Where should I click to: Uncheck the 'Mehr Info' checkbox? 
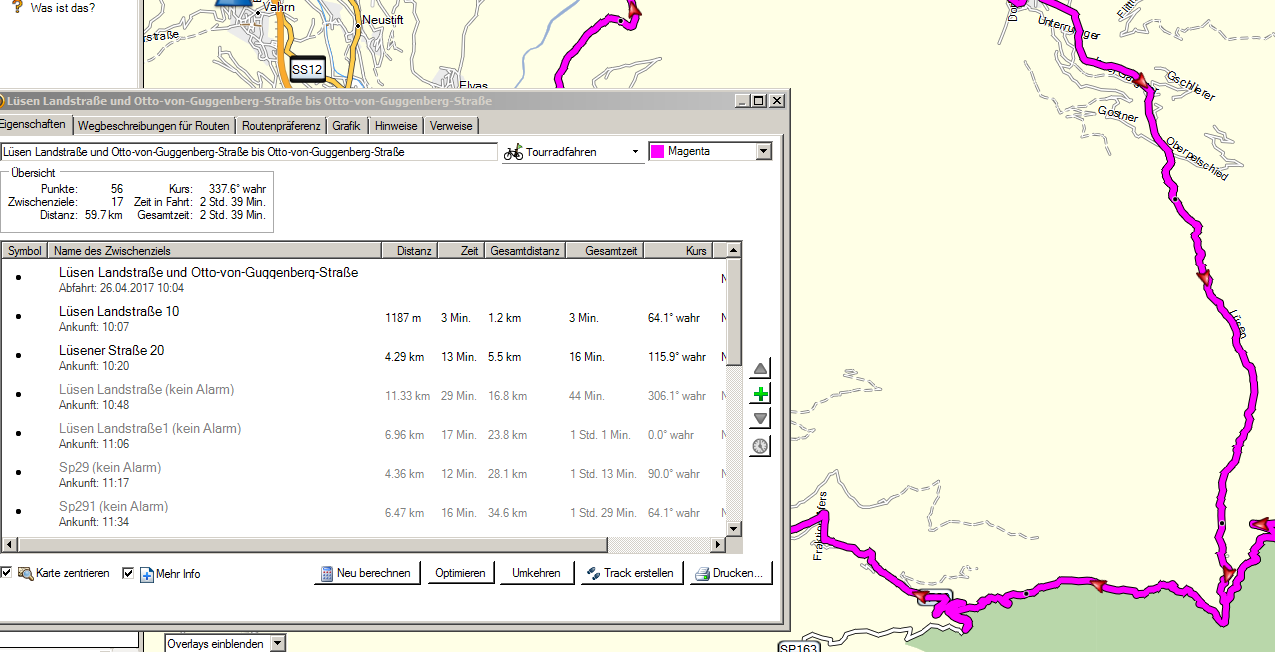128,573
